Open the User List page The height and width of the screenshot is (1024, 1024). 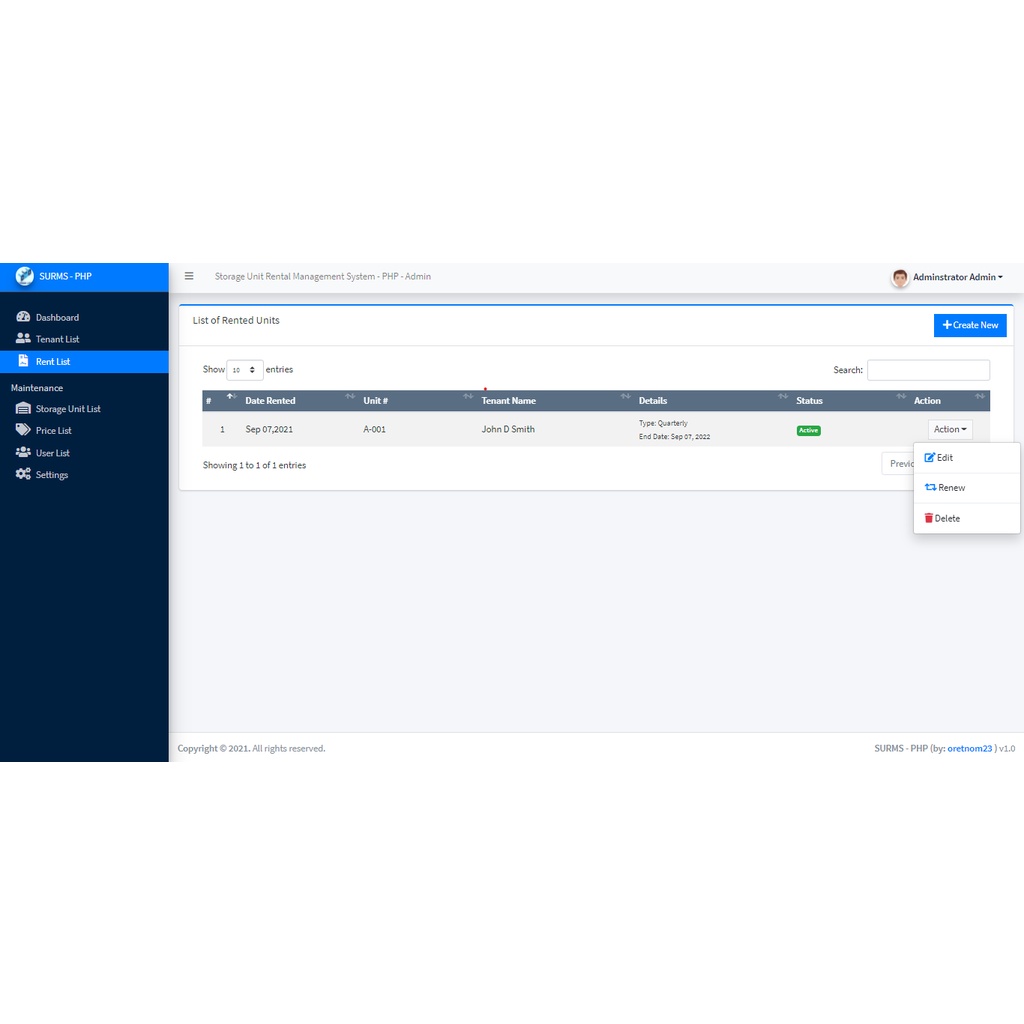[x=52, y=453]
